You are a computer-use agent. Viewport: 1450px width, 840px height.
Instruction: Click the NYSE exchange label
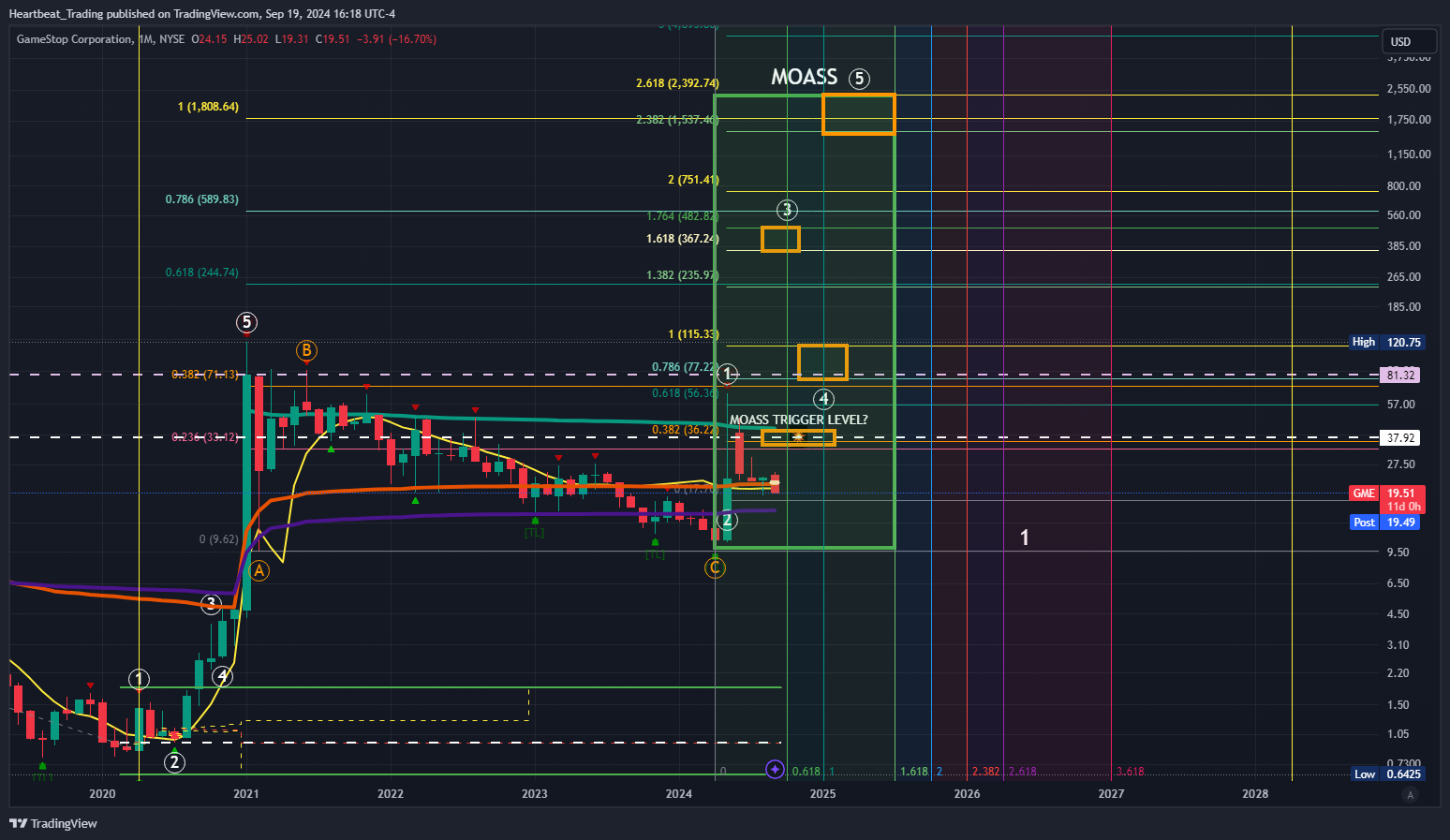[171, 39]
